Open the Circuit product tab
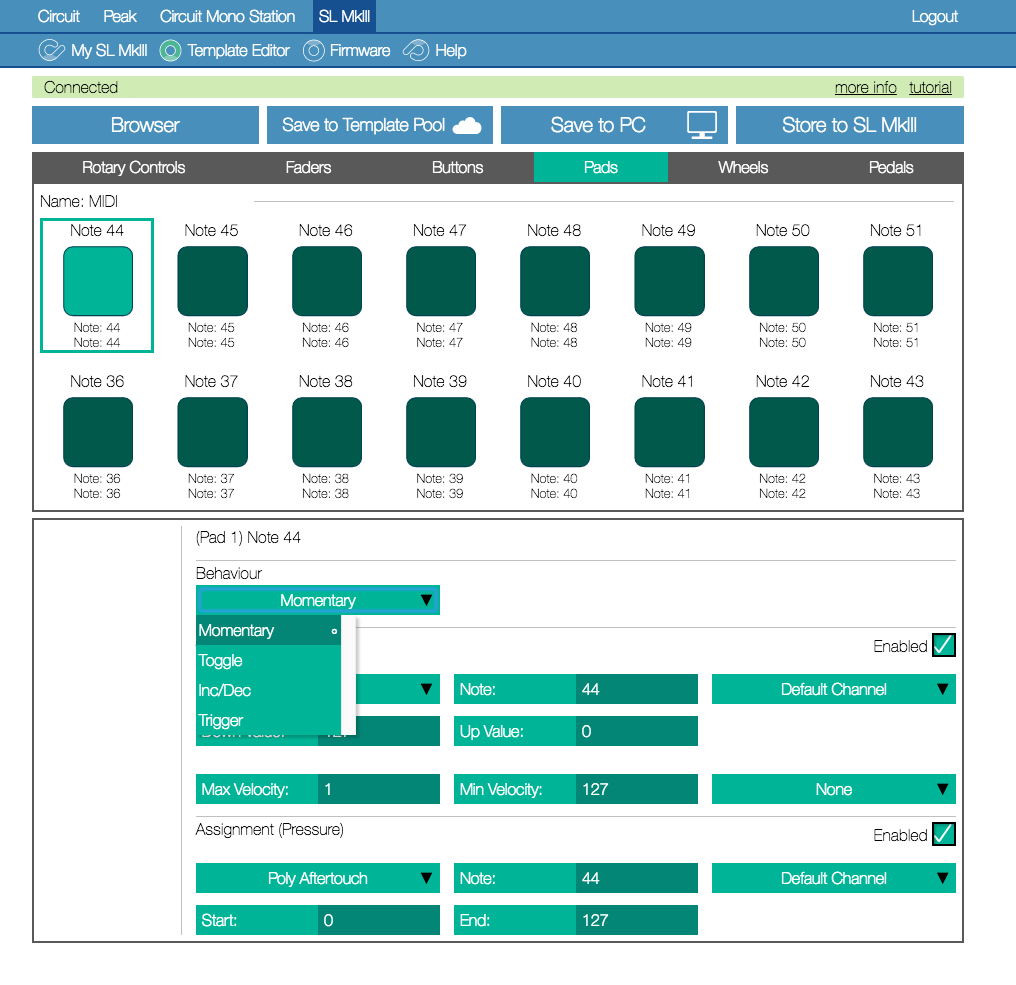 (x=58, y=16)
